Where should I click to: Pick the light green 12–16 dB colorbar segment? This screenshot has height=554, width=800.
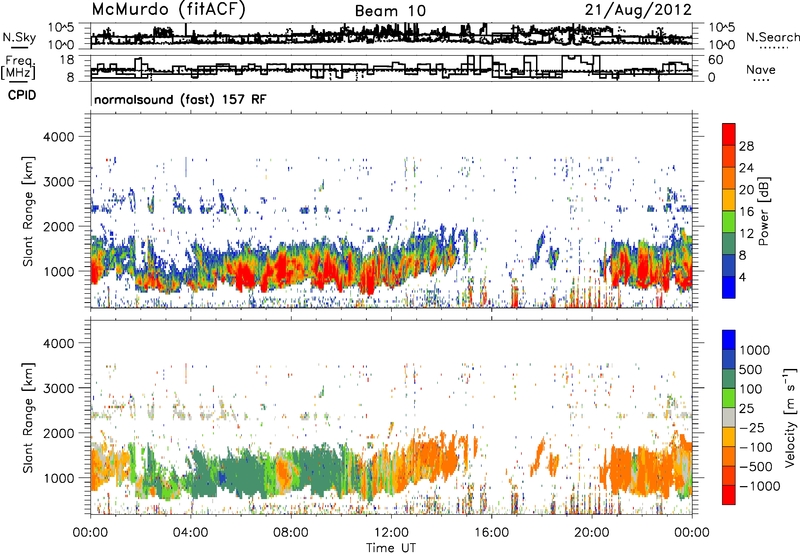[729, 222]
